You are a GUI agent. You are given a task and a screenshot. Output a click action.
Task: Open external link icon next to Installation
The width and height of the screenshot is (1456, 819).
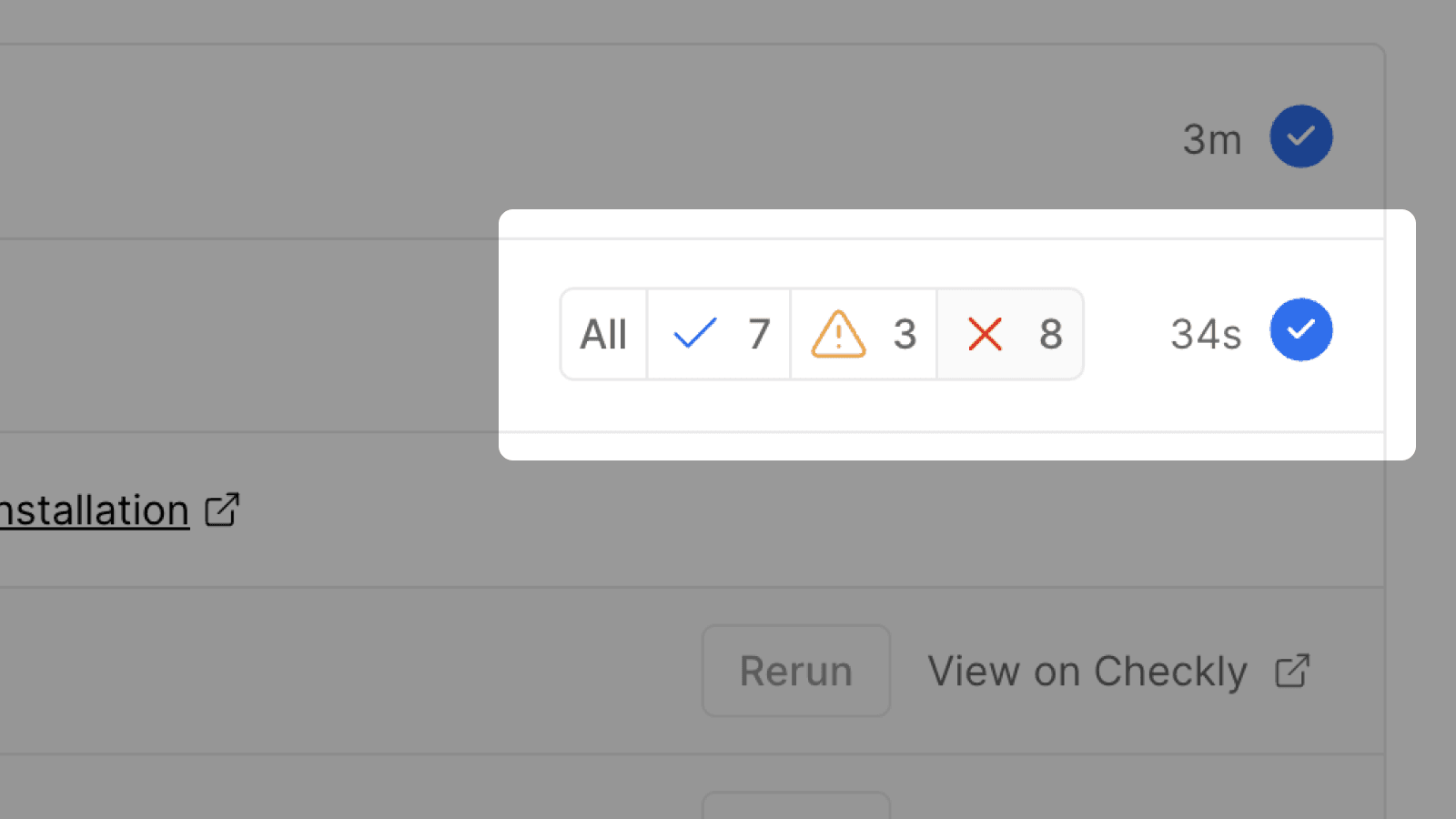click(222, 510)
